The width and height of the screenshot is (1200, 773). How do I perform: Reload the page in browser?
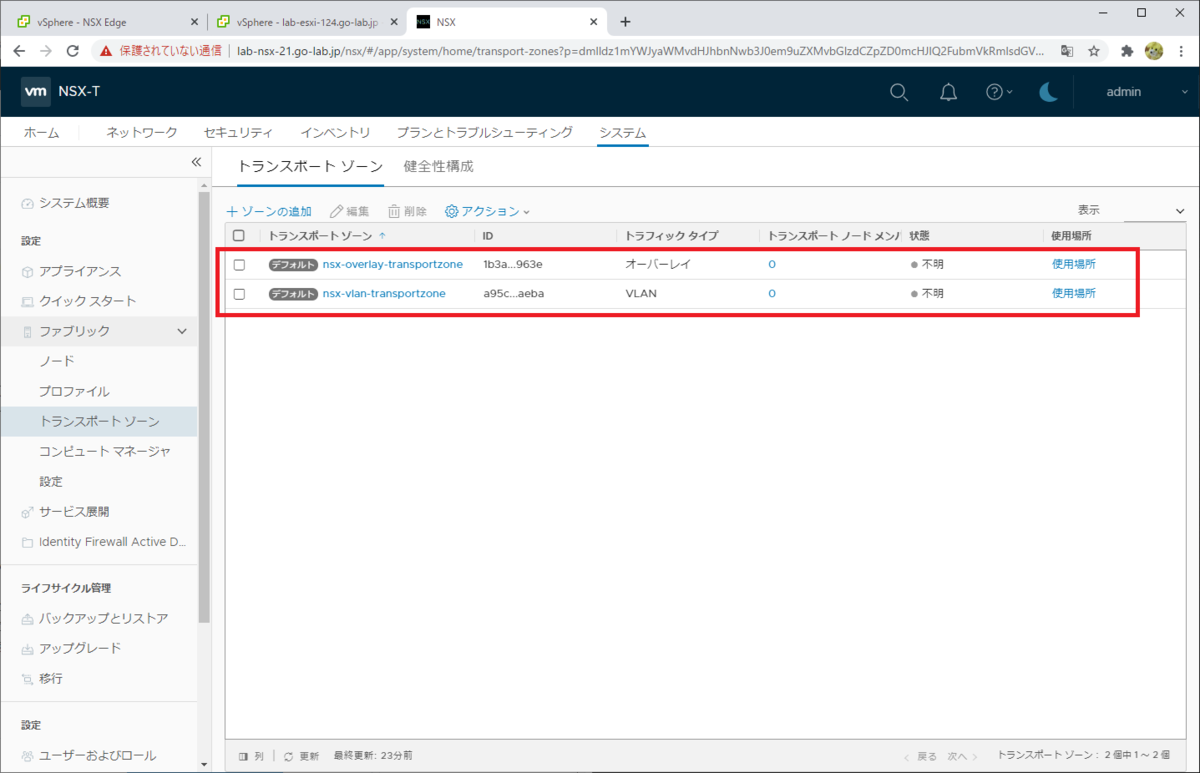coord(73,50)
